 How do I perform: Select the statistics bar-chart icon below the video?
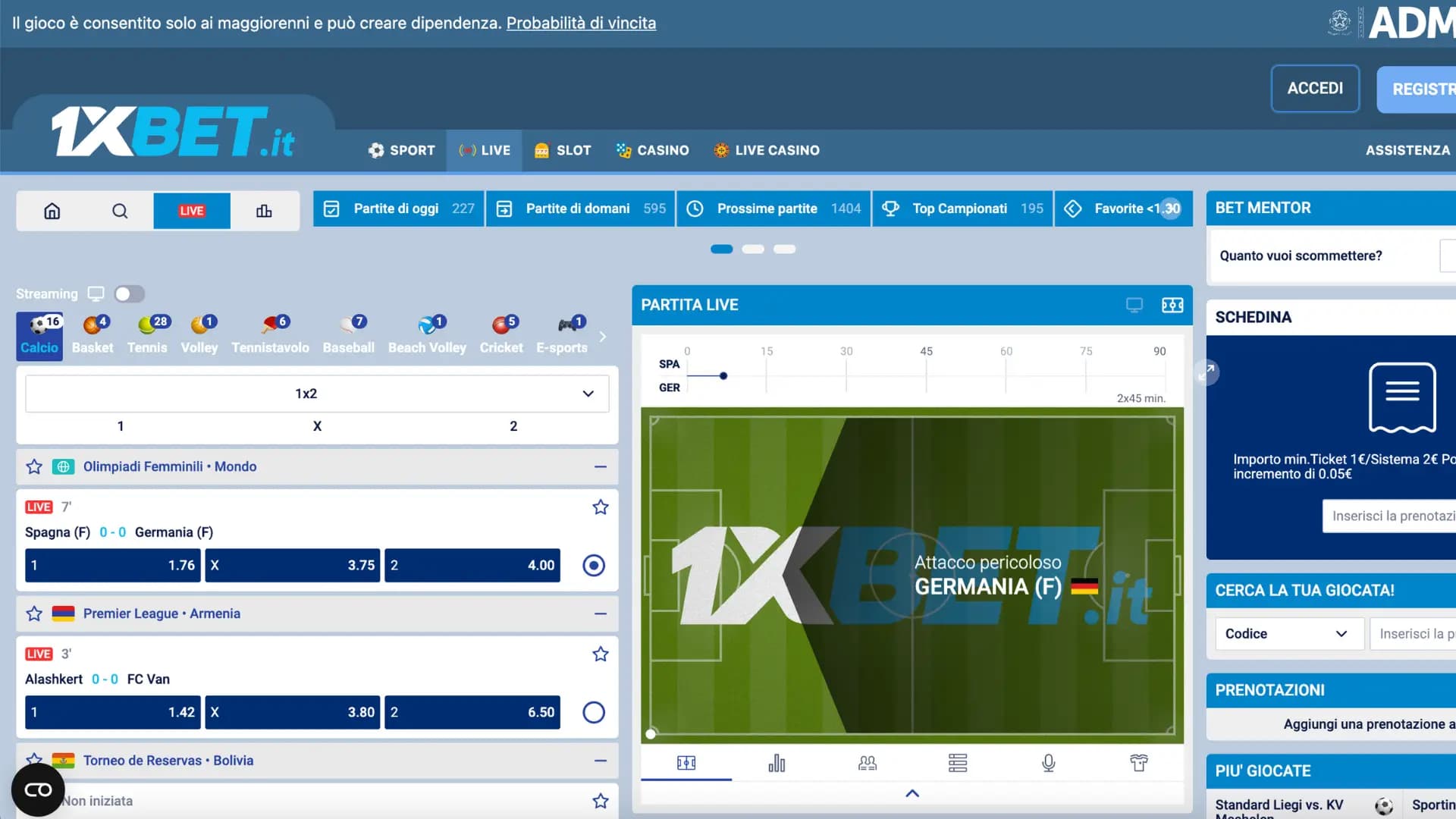[x=777, y=764]
